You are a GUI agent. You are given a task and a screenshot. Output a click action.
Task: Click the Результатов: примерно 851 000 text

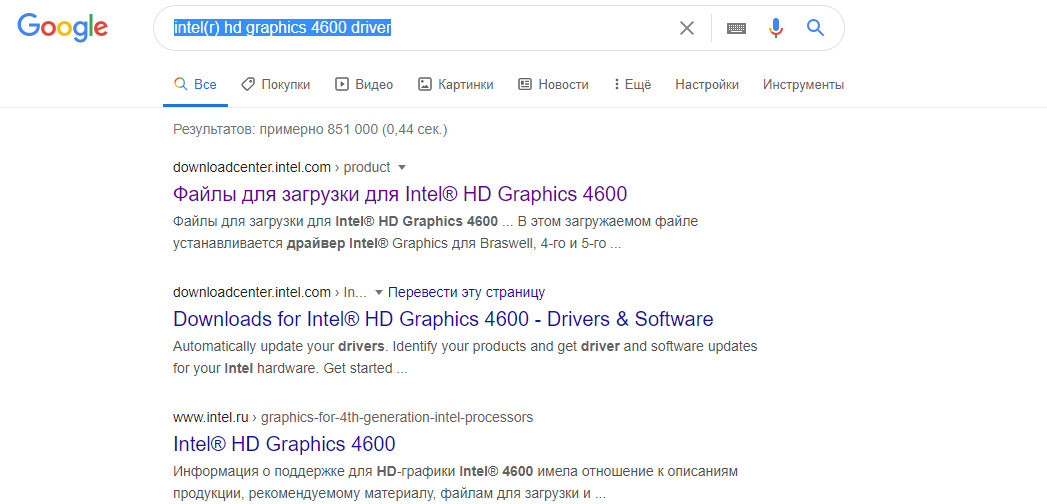310,130
